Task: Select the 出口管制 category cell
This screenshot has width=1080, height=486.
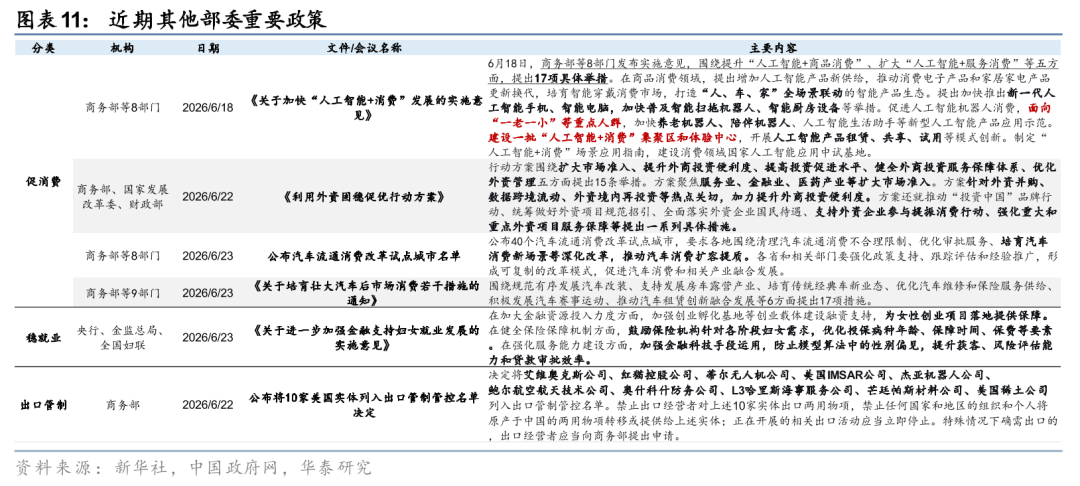Action: tap(43, 405)
